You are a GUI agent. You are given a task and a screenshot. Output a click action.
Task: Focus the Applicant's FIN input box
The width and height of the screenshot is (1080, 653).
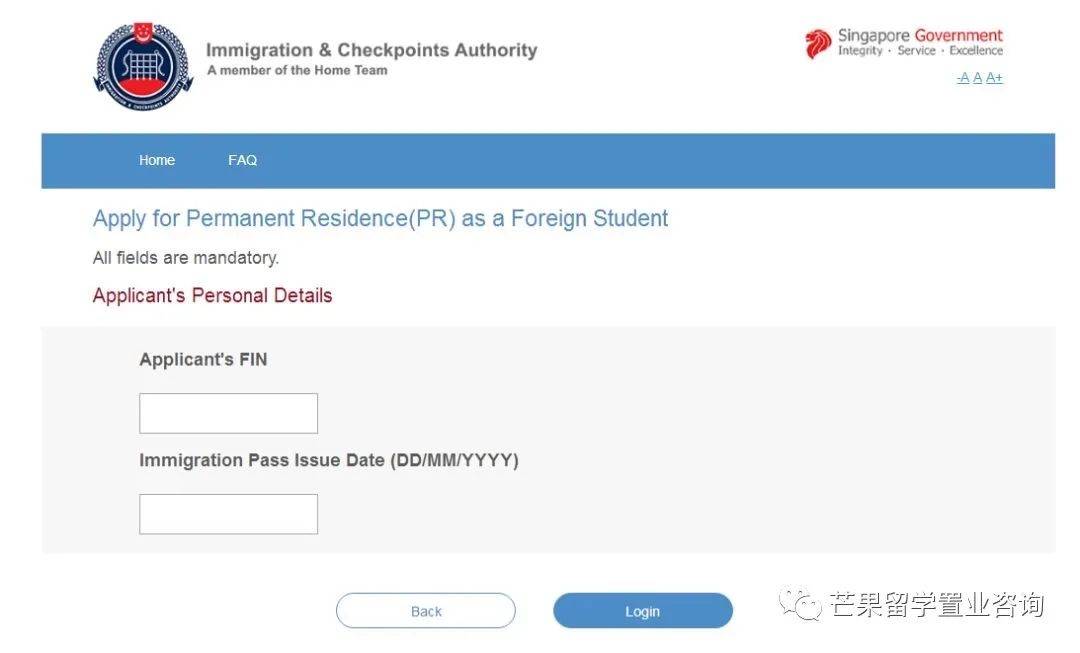(228, 413)
